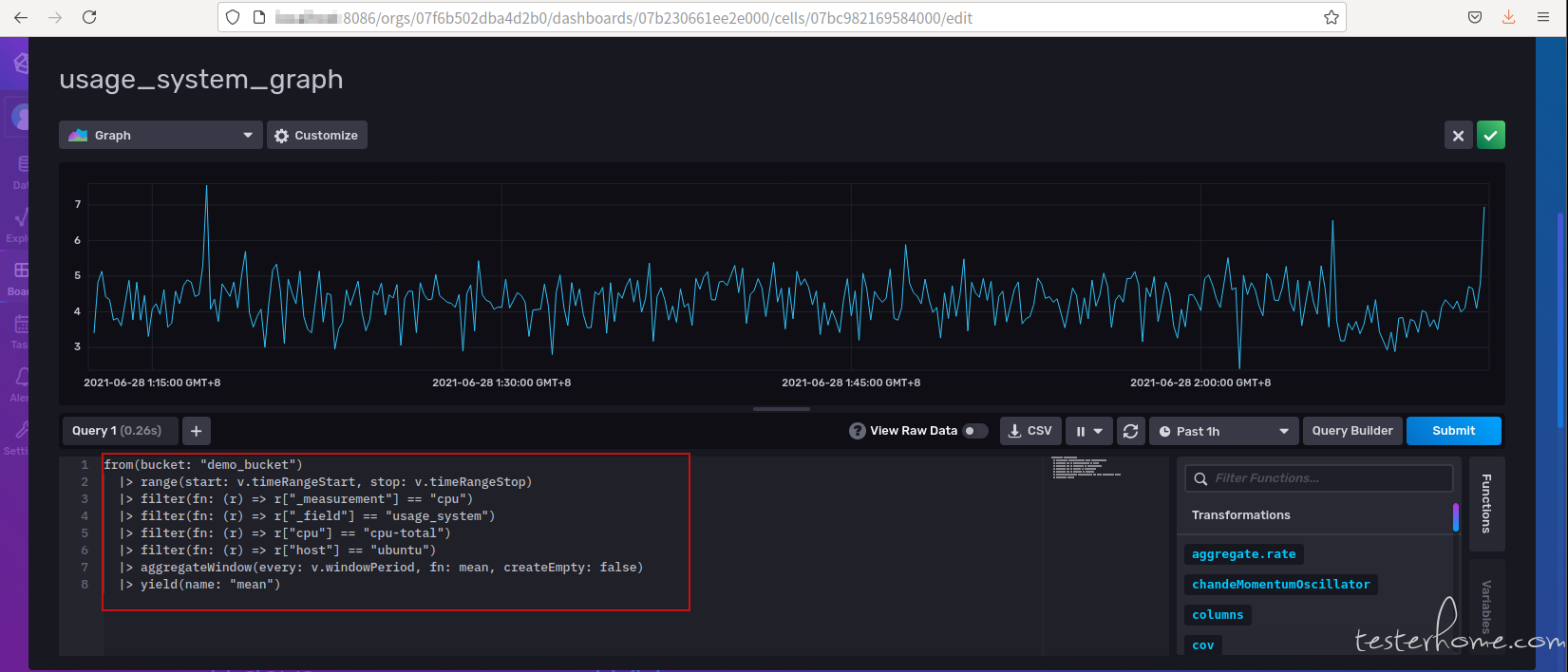Viewport: 1568px width, 672px height.
Task: Click the aggregateWindow code line
Action: pyautogui.click(x=381, y=568)
